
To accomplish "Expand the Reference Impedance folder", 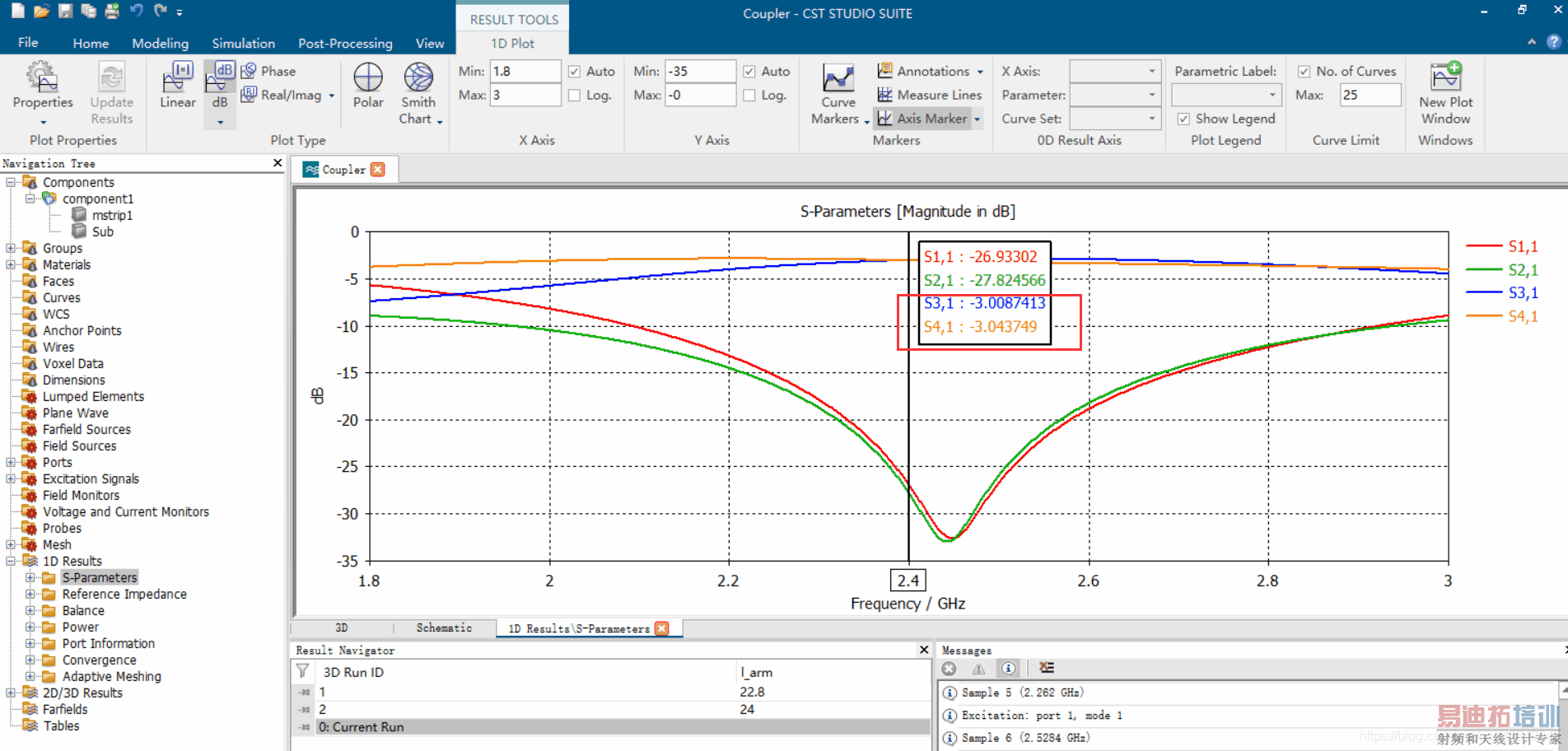I will click(30, 594).
